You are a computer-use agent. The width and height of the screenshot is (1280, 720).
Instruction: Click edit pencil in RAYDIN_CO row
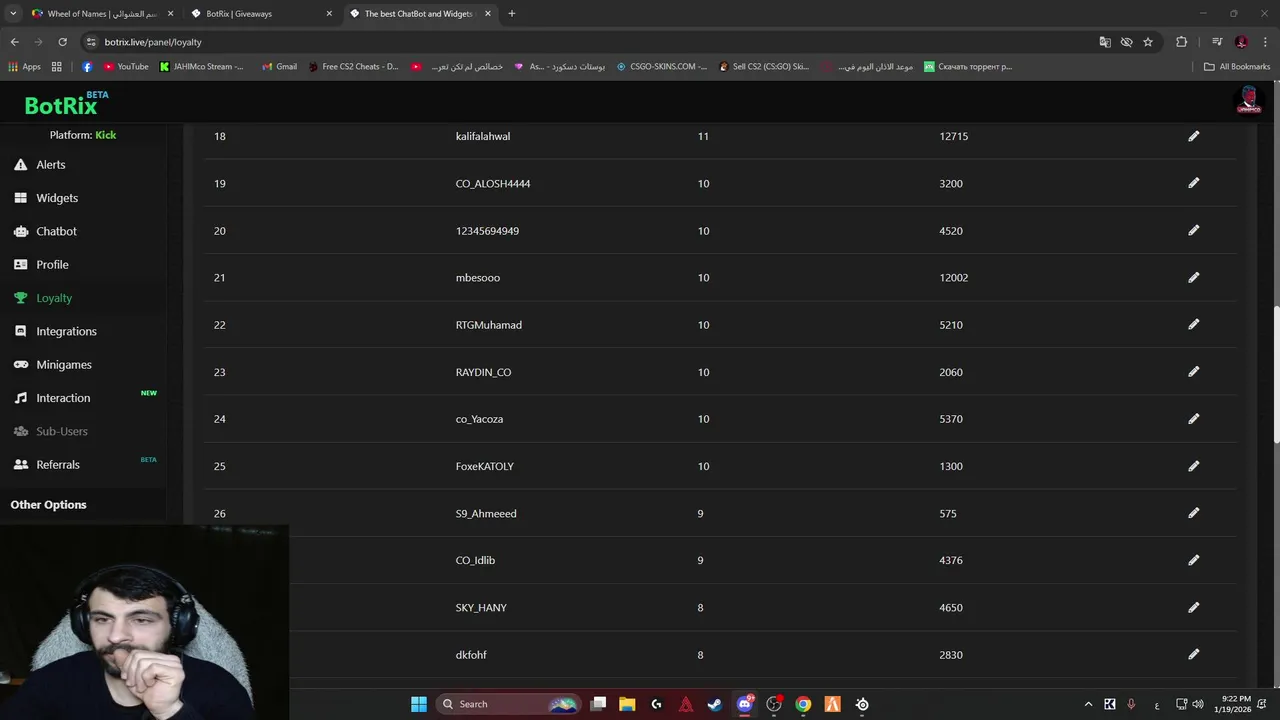coord(1193,371)
